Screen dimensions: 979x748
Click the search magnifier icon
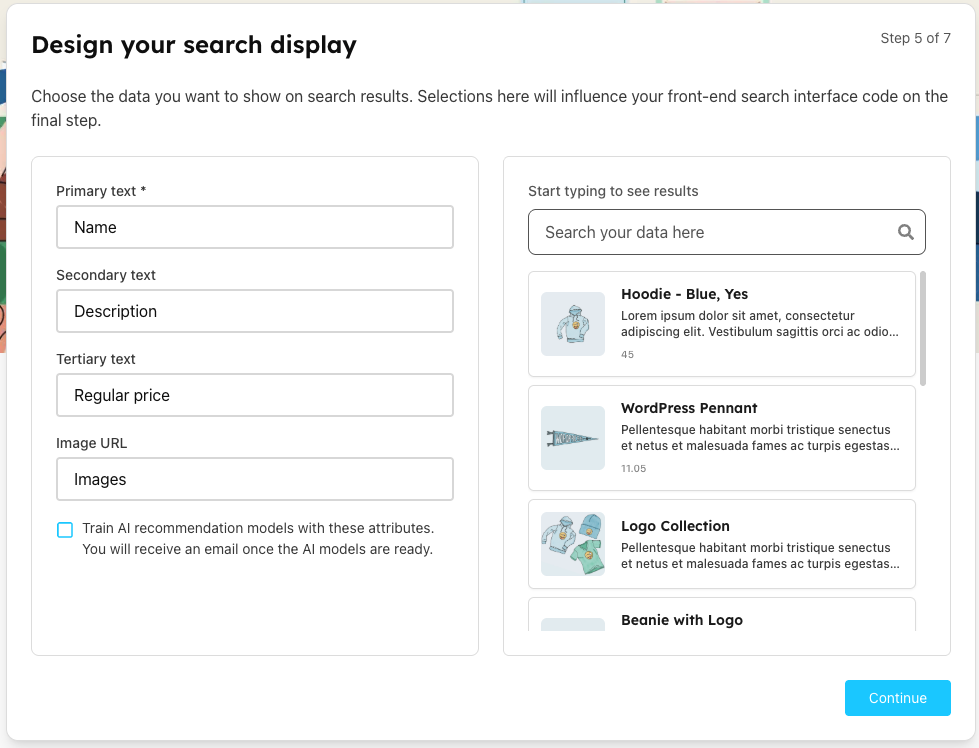coord(905,232)
